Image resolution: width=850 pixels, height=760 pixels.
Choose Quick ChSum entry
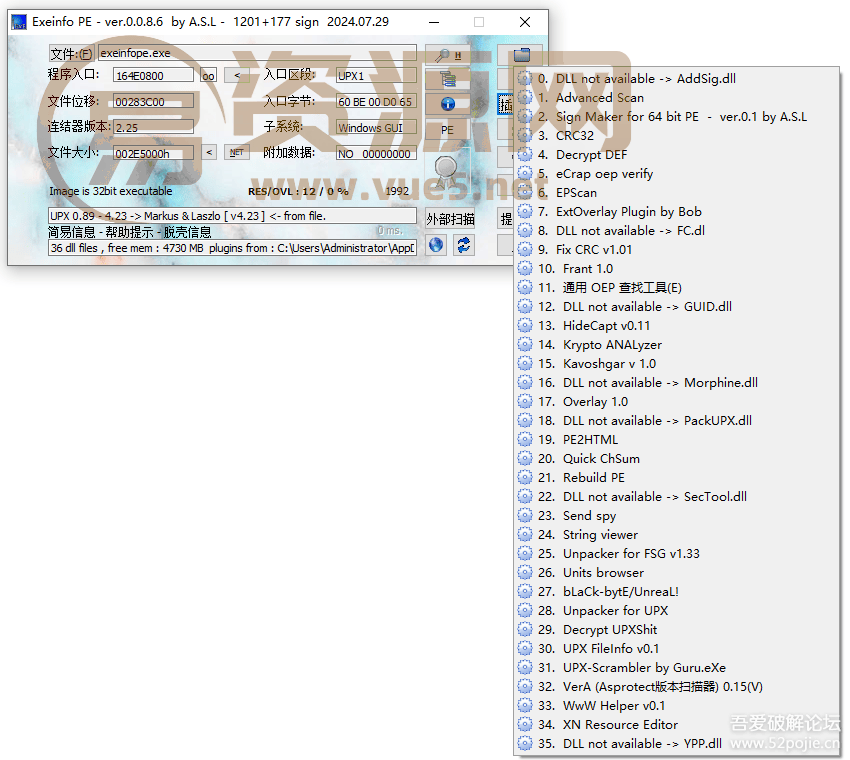pyautogui.click(x=676, y=459)
